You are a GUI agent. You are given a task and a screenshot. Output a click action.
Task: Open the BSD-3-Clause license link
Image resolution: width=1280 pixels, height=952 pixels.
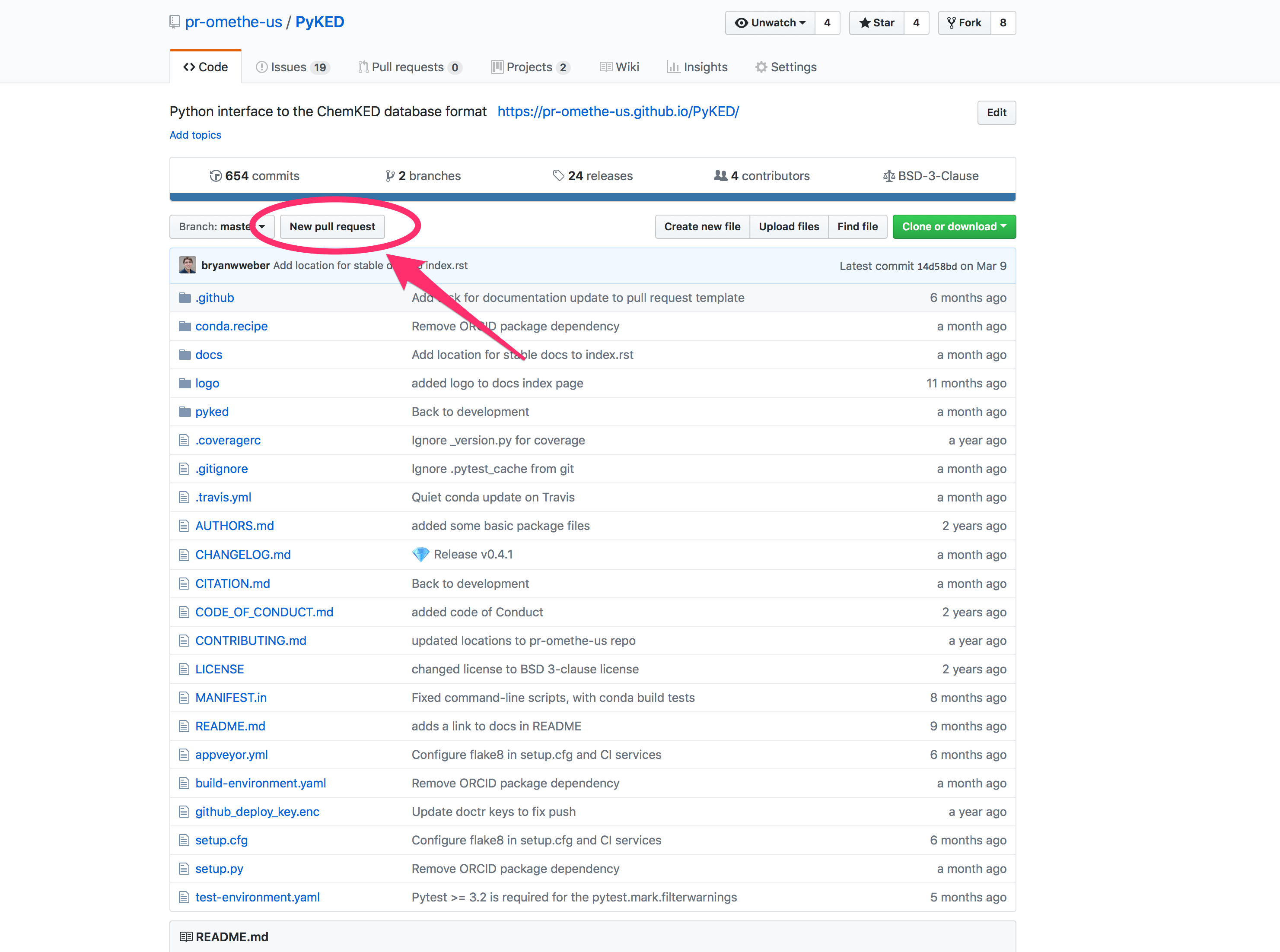930,176
